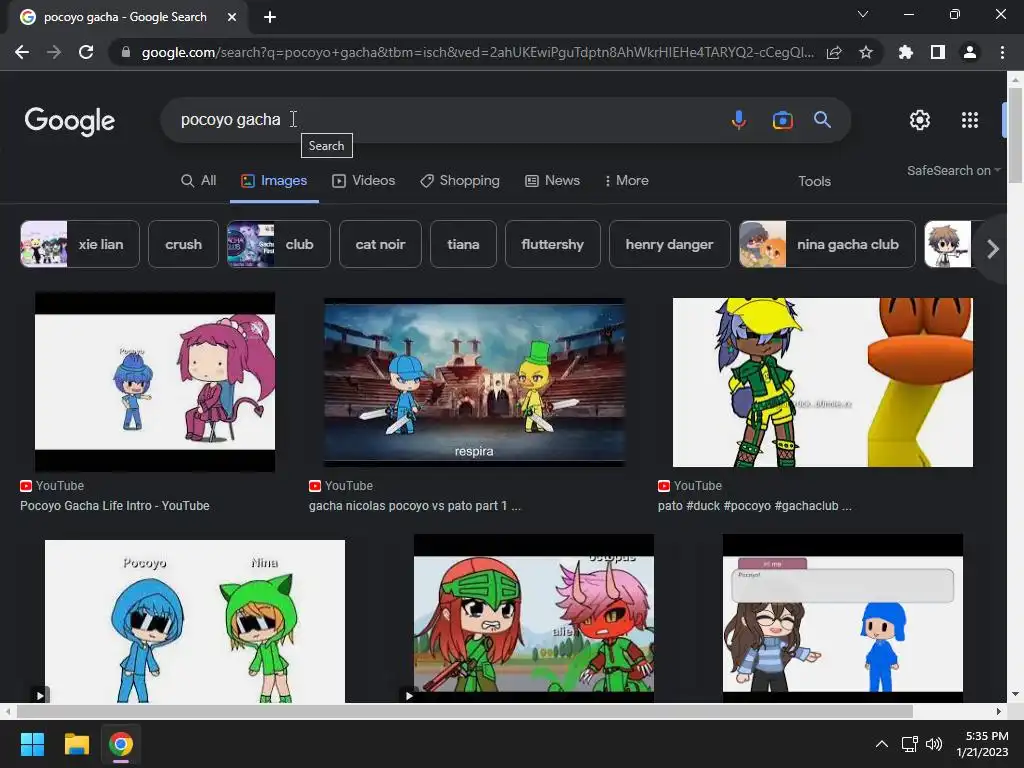
Task: Click the crush suggestion chip
Action: point(184,244)
